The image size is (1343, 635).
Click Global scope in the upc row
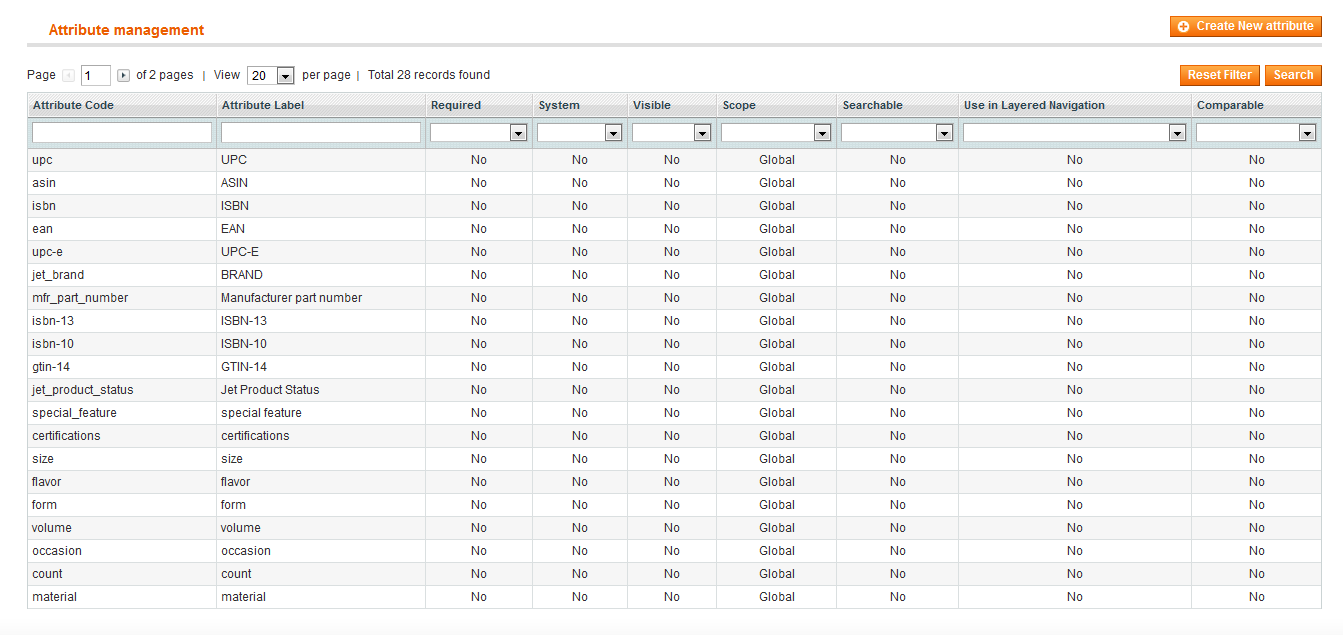(777, 160)
